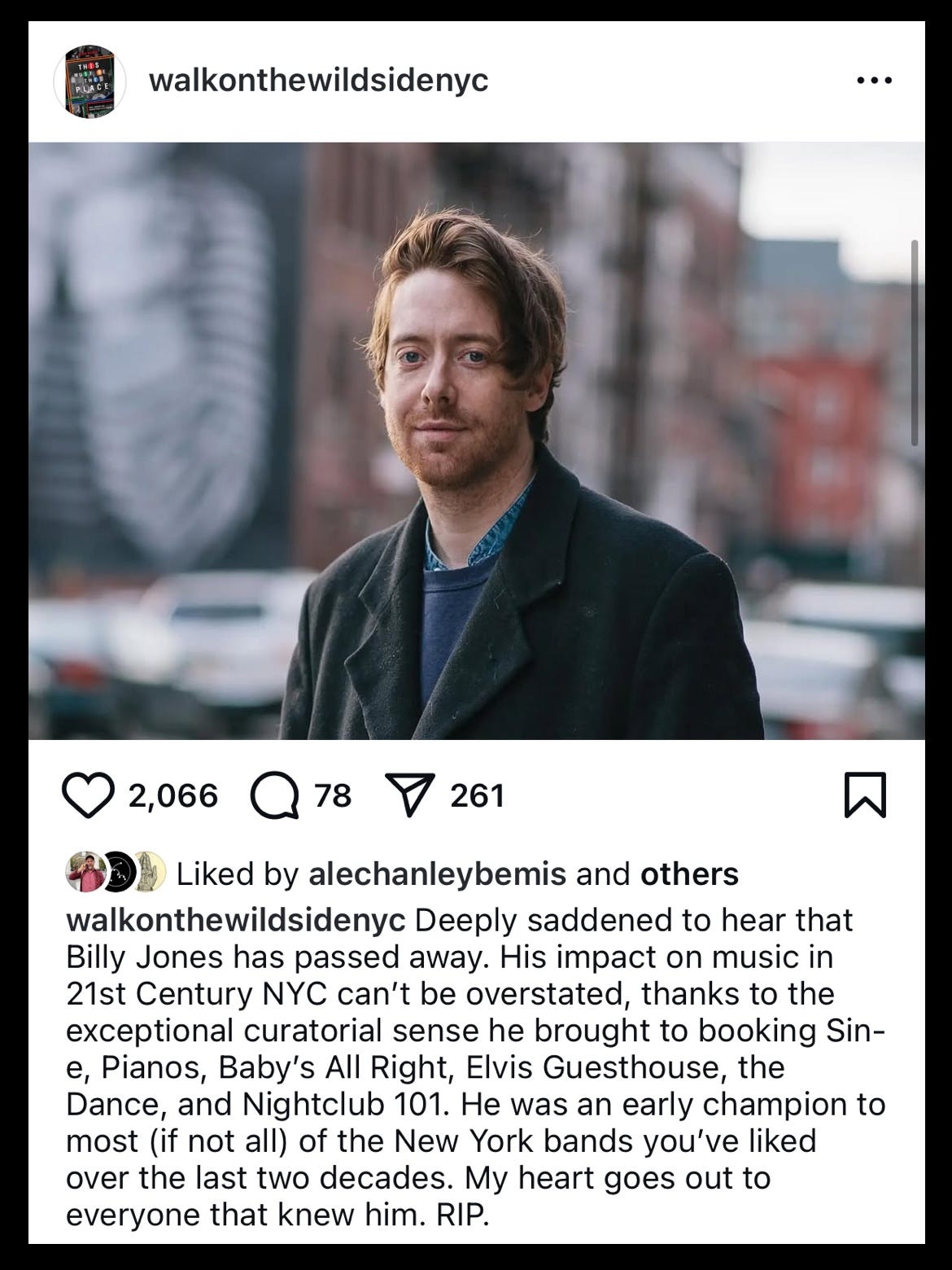952x1270 pixels.
Task: Open walkonthewildsidenyc username in post header
Action: (x=319, y=81)
